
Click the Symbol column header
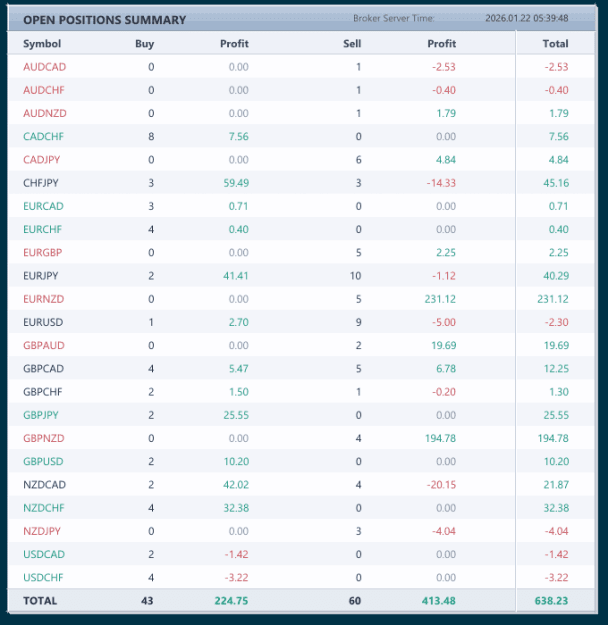(42, 43)
